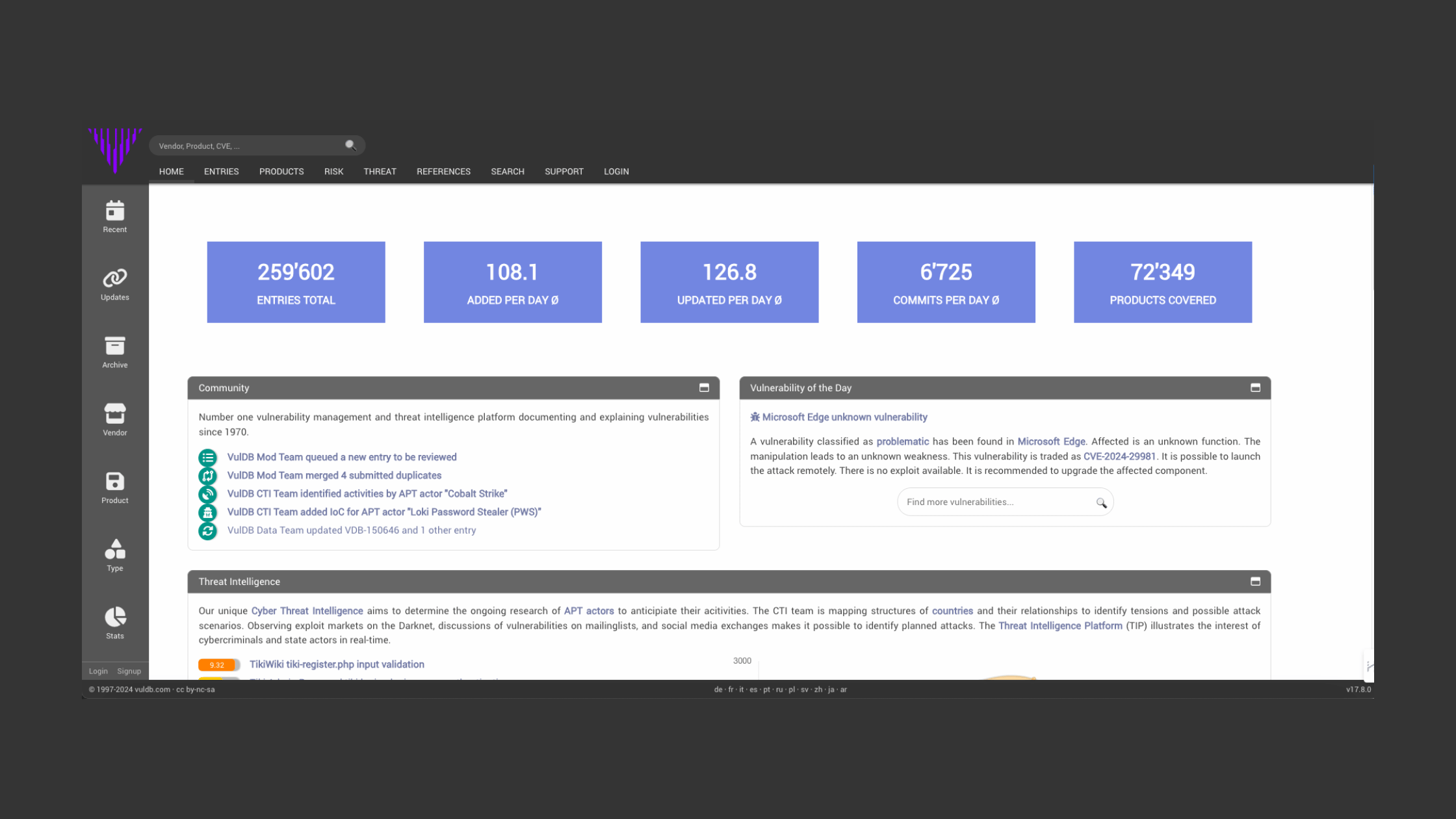The image size is (1456, 819).
Task: Click the top search magnifier icon
Action: 350,145
